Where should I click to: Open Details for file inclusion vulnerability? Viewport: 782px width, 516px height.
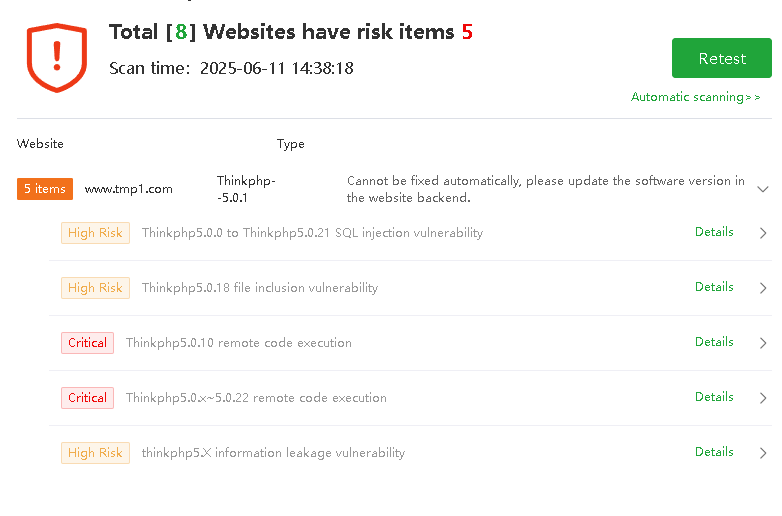click(714, 287)
